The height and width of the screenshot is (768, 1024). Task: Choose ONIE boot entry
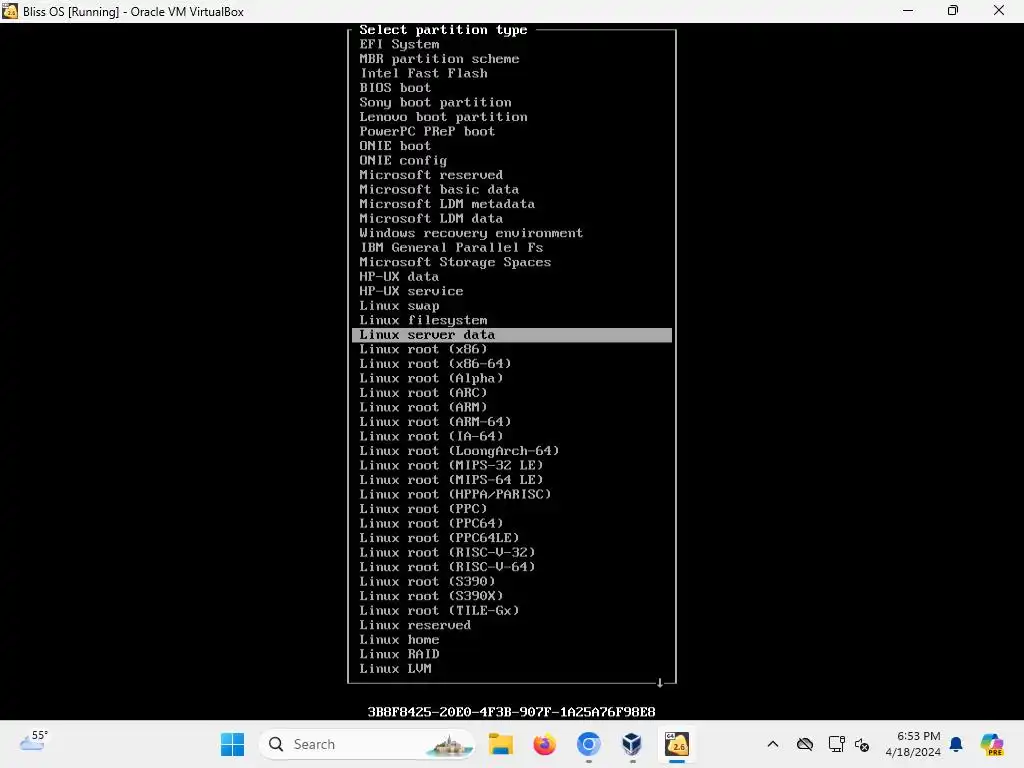[394, 146]
